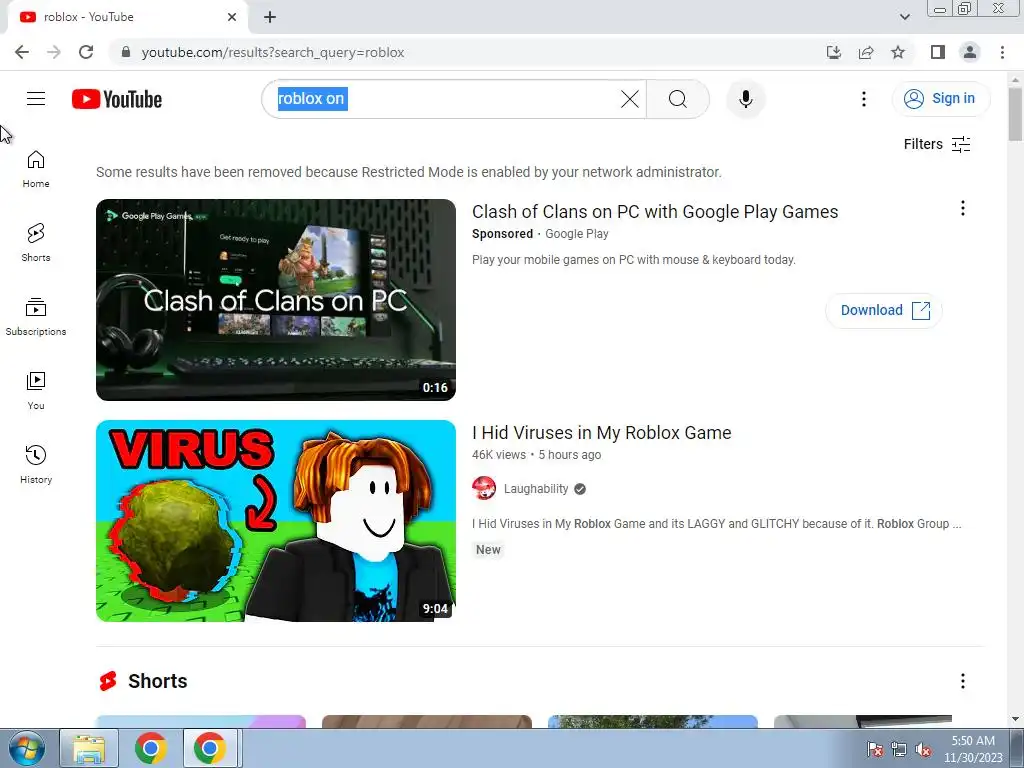Open more options for Clash of Clans ad

click(963, 208)
